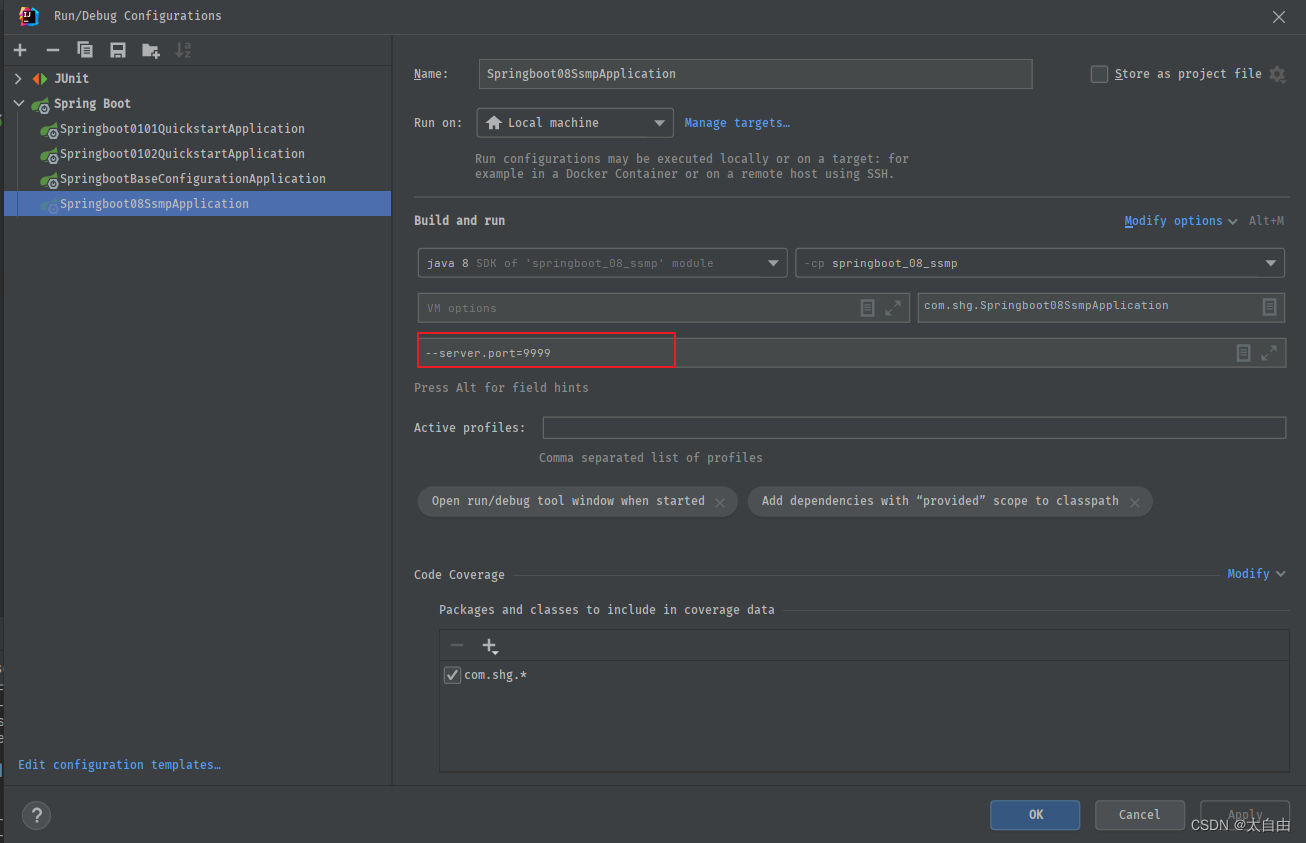The width and height of the screenshot is (1306, 843).
Task: Add new configuration with plus icon
Action: (20, 50)
